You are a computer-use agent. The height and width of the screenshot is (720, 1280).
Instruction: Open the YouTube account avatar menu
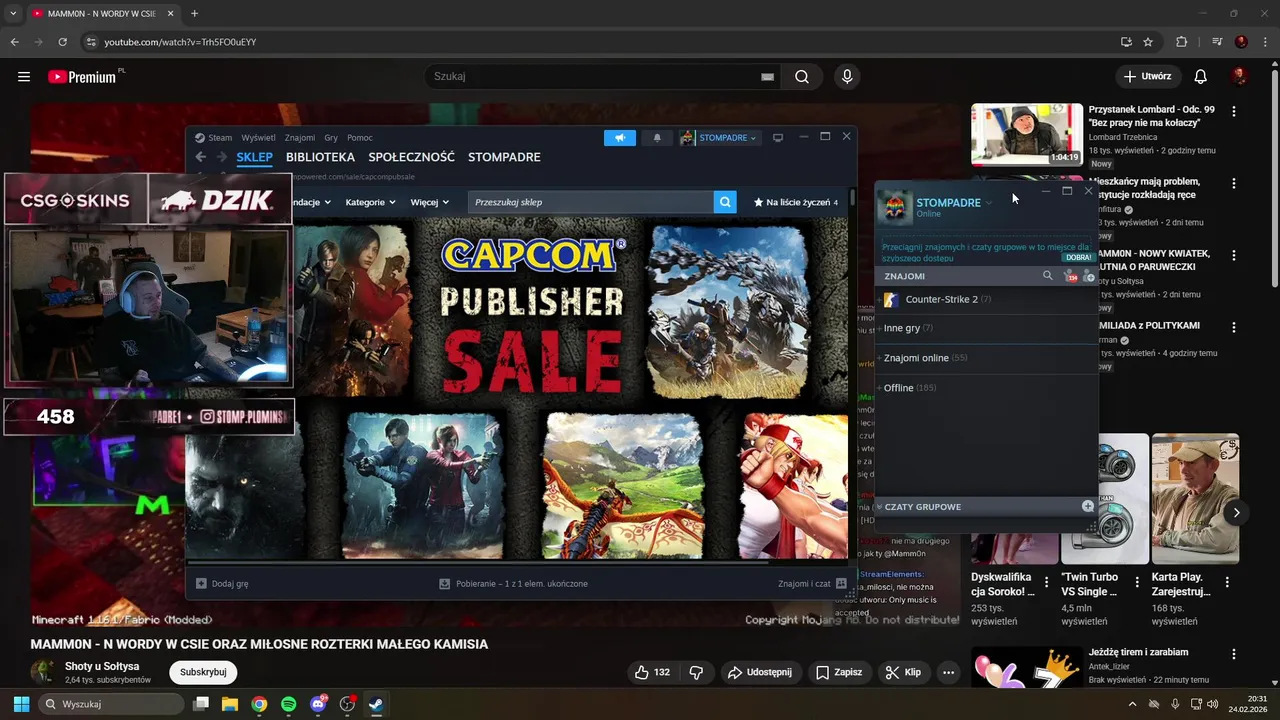[1239, 77]
